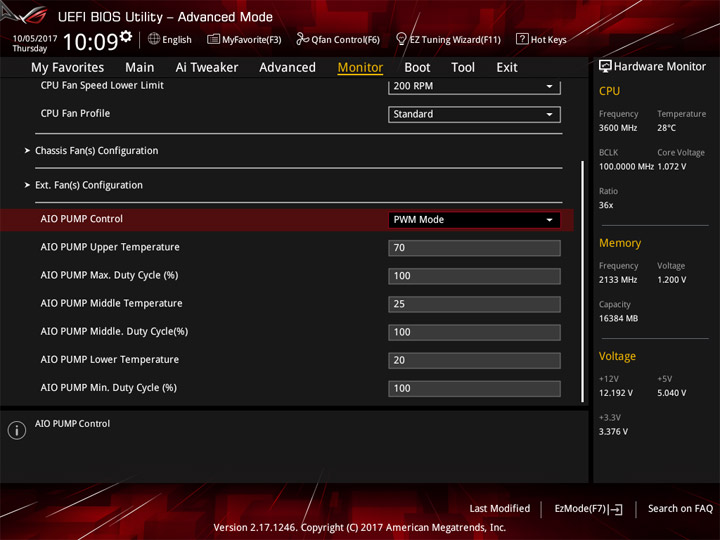Screen dimensions: 720x540
Task: Click the AIO PUMP Min. Duty Cycle field
Action: 474,388
